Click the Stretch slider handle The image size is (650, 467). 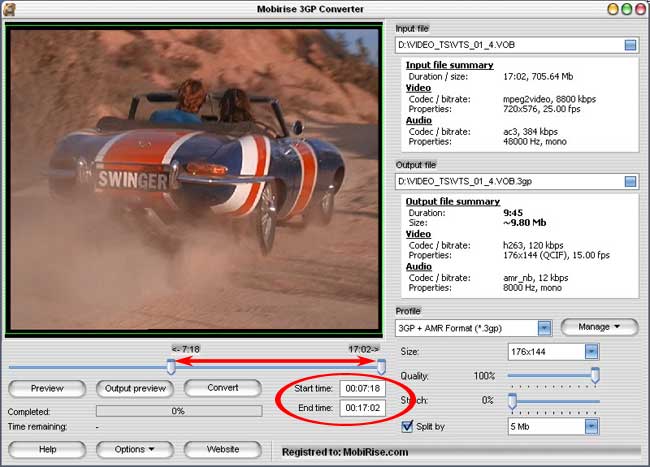[512, 401]
